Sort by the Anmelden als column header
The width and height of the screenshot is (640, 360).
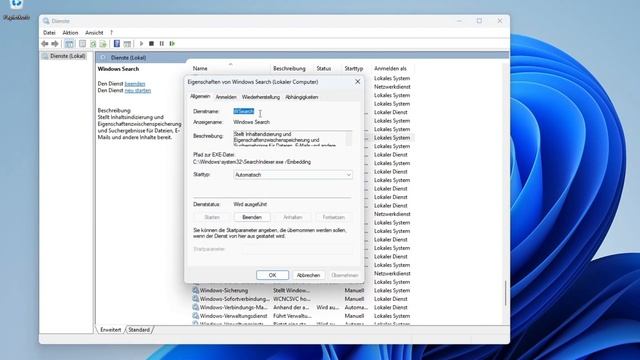point(390,69)
